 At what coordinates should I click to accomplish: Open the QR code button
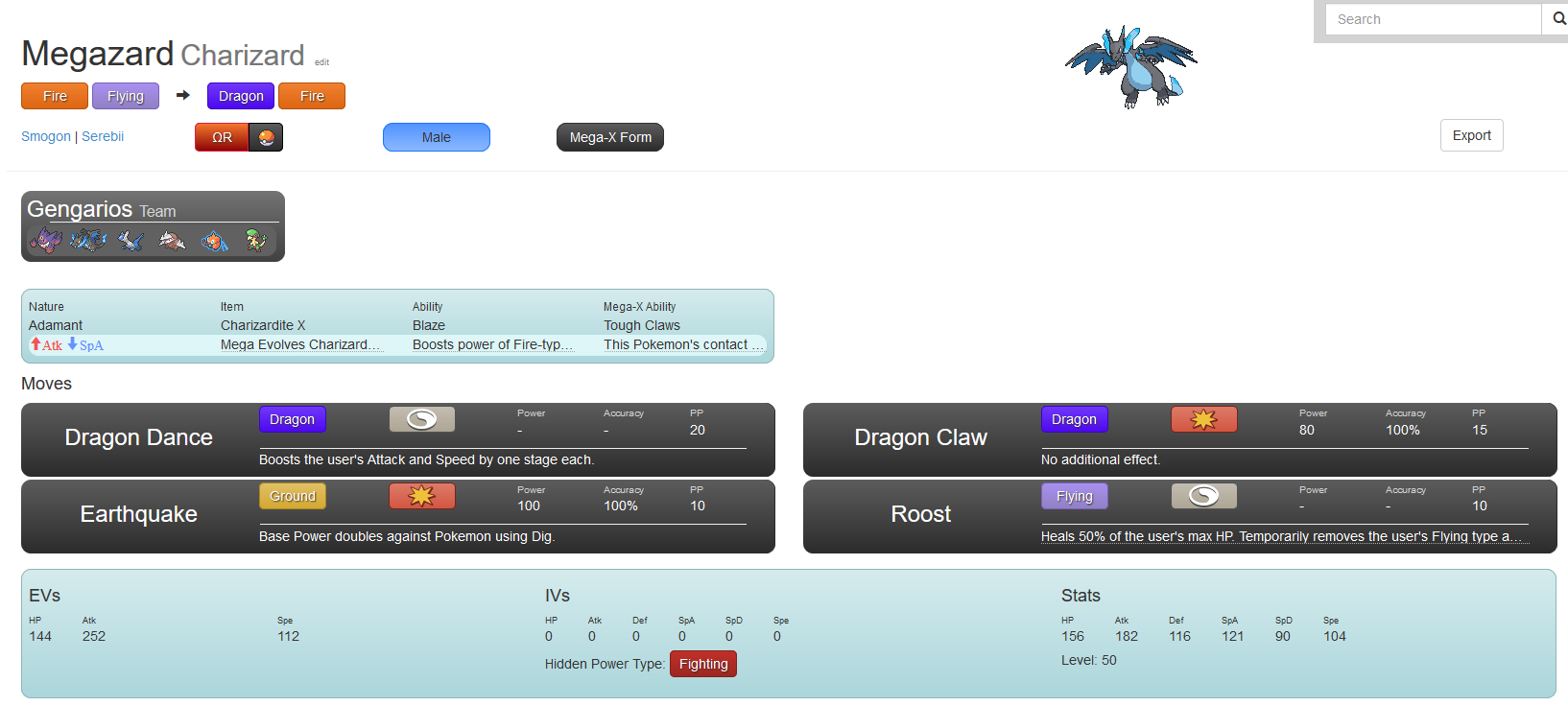(222, 137)
